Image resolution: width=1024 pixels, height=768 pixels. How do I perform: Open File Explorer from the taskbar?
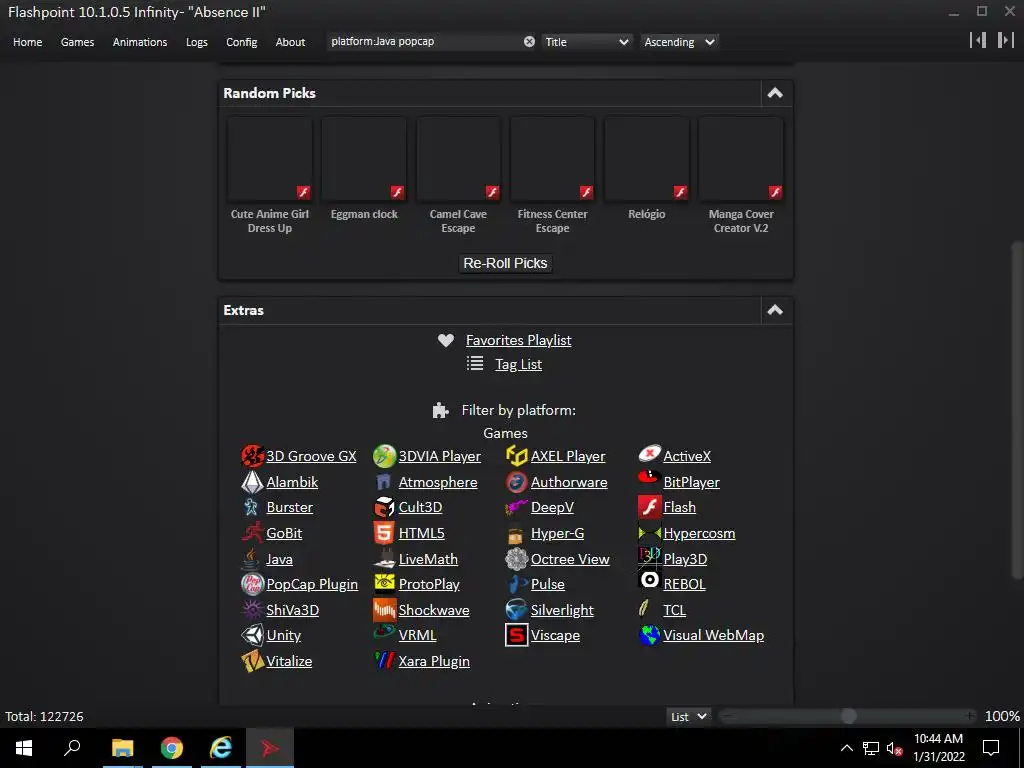click(x=123, y=748)
